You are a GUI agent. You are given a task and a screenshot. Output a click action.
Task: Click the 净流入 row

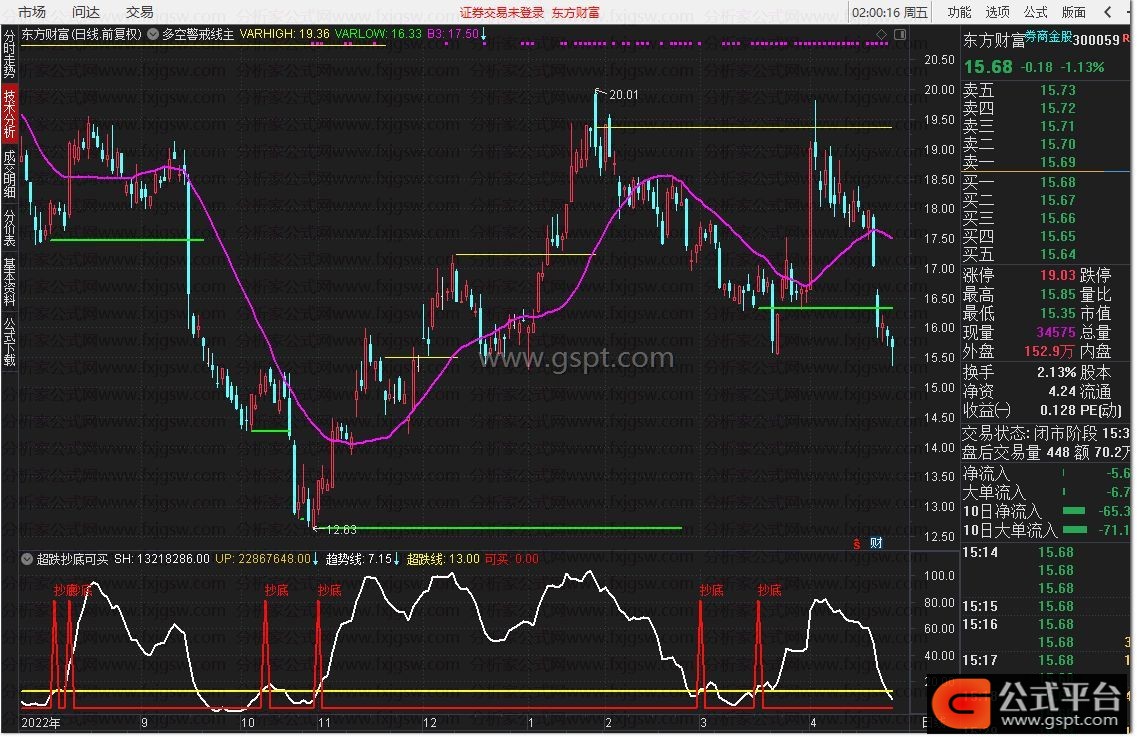pyautogui.click(x=1046, y=474)
